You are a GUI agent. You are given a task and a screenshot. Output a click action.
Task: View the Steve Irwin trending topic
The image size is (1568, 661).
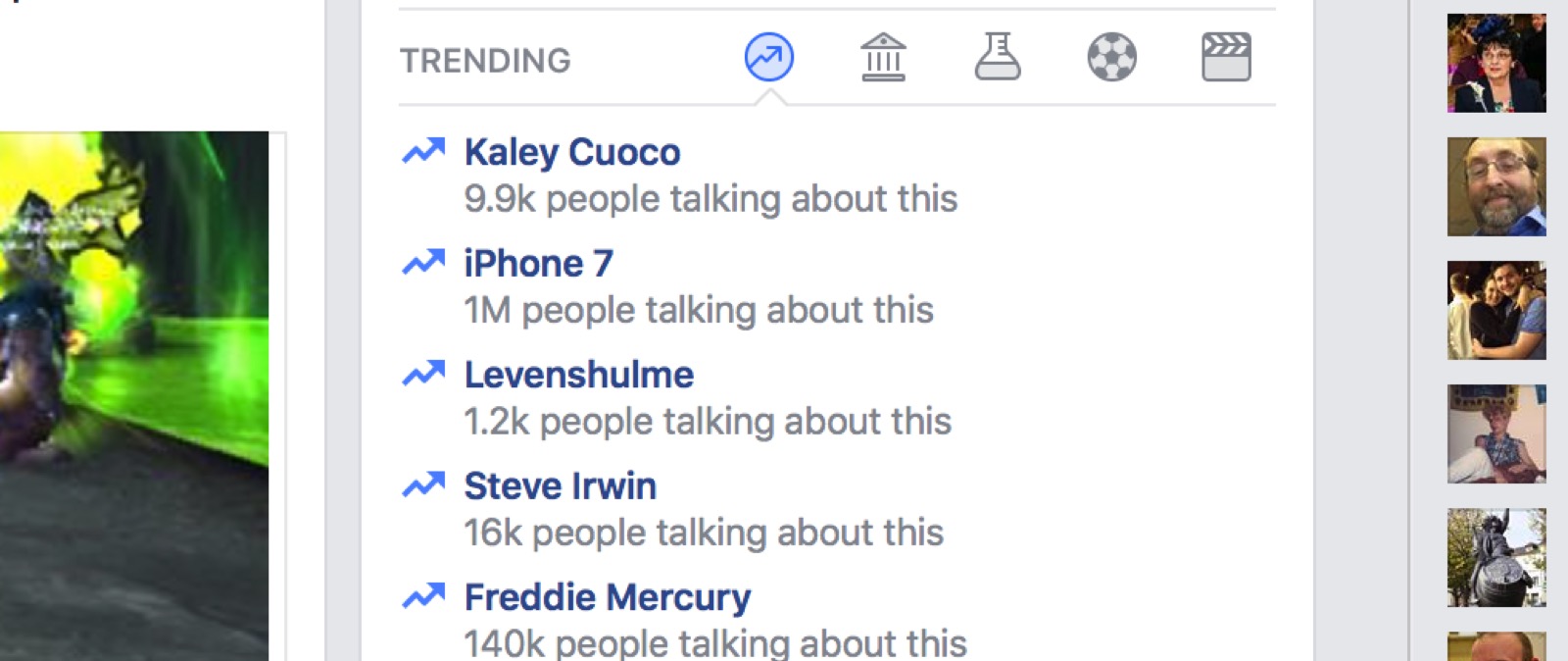click(x=560, y=486)
